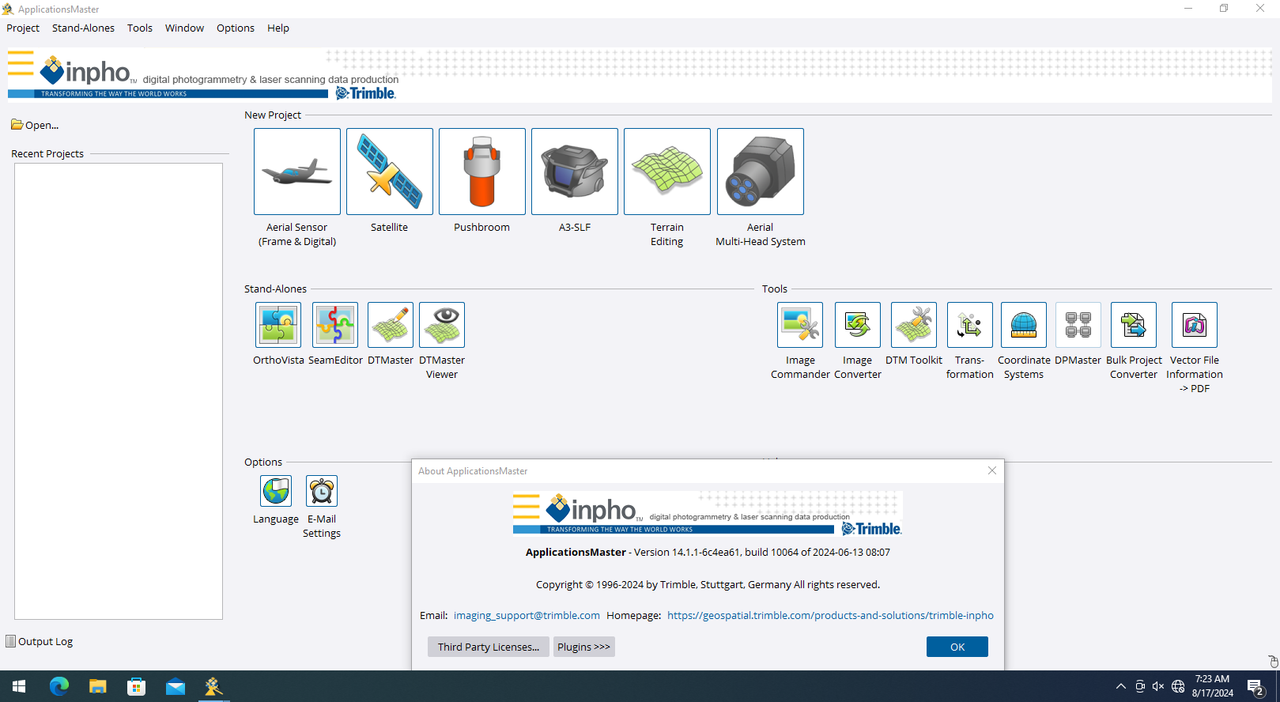1280x702 pixels.
Task: Open the Stand-Alones menu
Action: tap(83, 28)
